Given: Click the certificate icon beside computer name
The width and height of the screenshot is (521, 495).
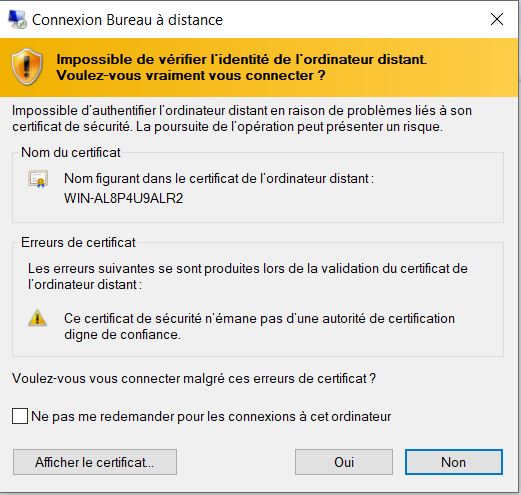Looking at the screenshot, I should (x=38, y=179).
